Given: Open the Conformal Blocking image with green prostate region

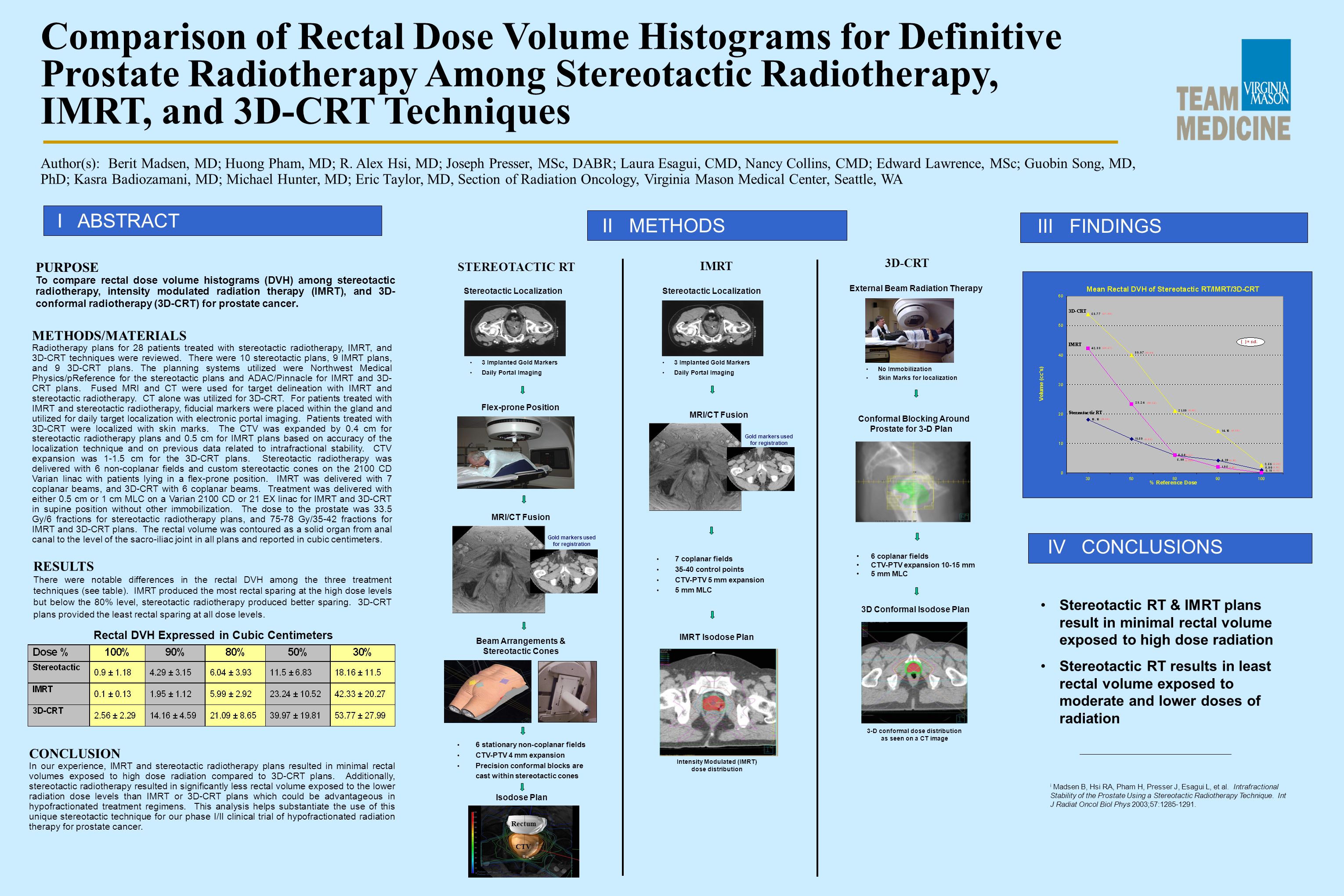Looking at the screenshot, I should tap(913, 481).
